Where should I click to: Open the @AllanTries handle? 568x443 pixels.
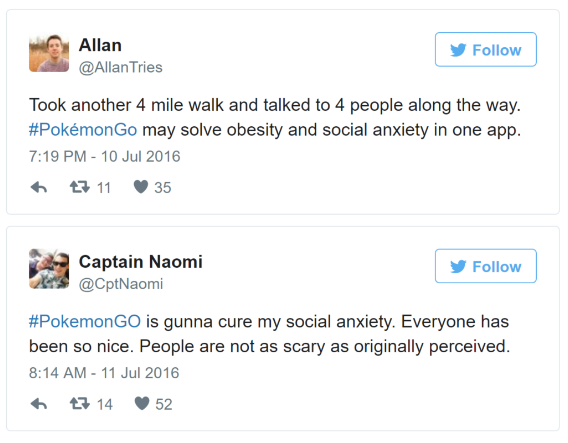[x=121, y=67]
